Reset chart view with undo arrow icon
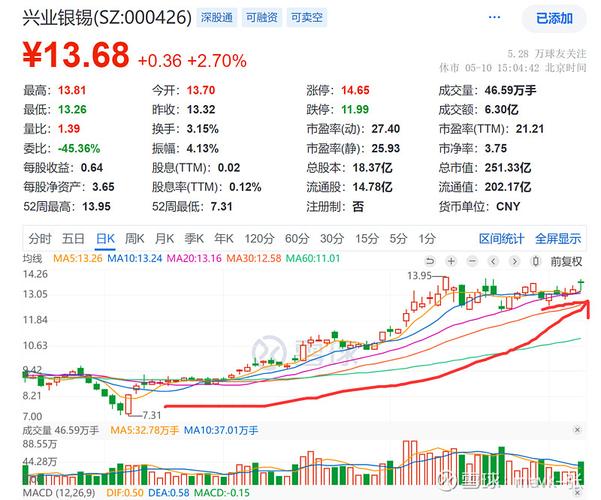601x500 pixels. point(430,262)
